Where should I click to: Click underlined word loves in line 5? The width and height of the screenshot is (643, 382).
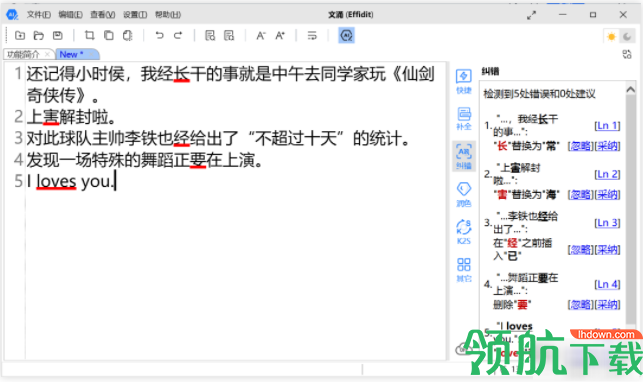(56, 181)
